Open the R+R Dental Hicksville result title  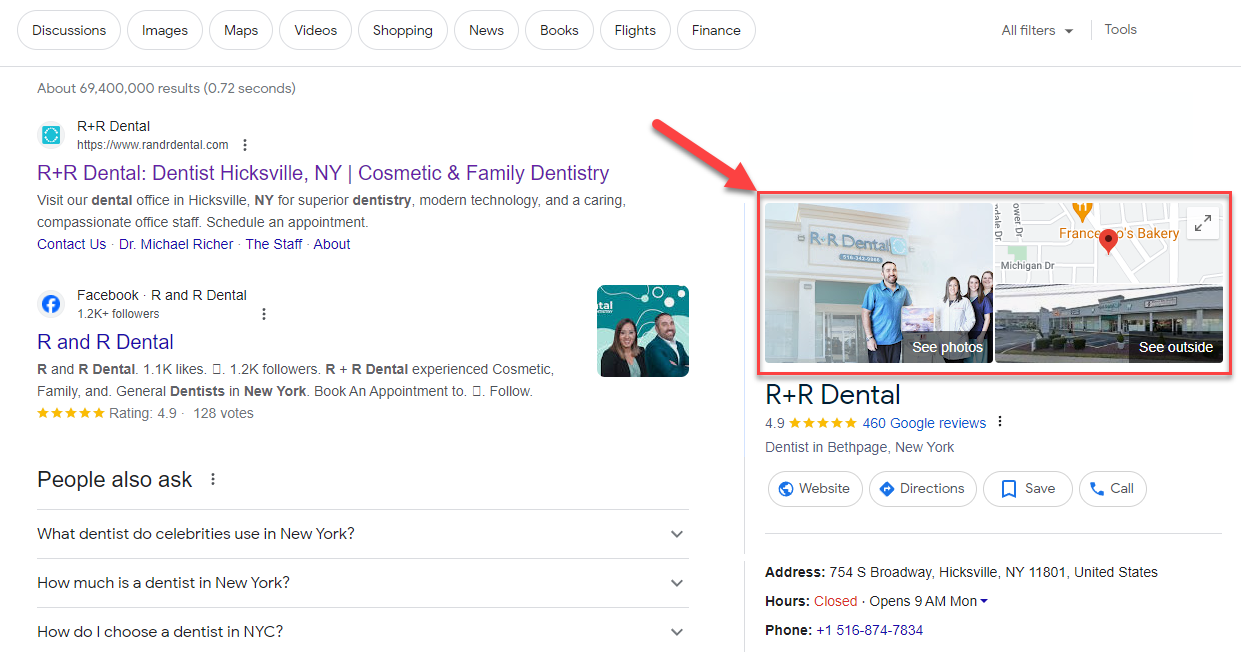(x=323, y=173)
